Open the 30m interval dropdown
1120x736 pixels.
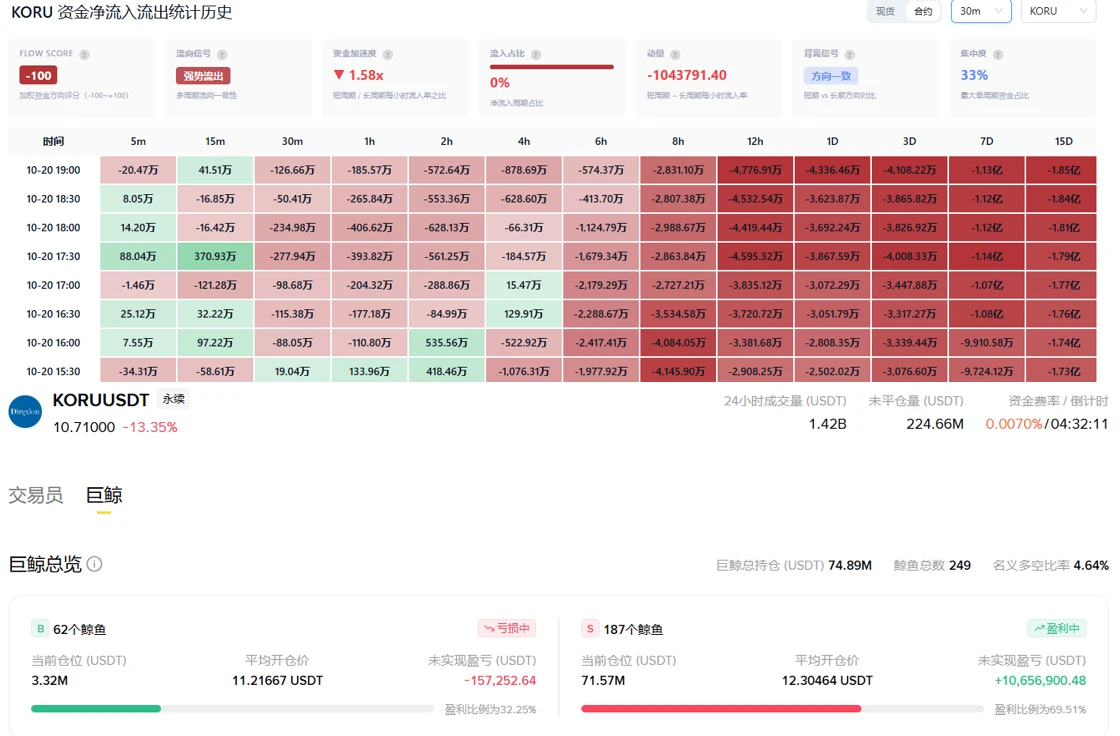pos(981,11)
